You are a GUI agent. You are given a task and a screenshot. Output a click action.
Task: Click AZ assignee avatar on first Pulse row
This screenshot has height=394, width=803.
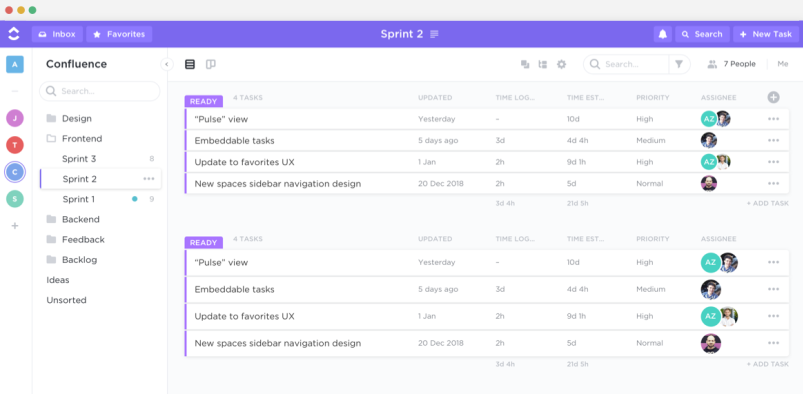(709, 119)
